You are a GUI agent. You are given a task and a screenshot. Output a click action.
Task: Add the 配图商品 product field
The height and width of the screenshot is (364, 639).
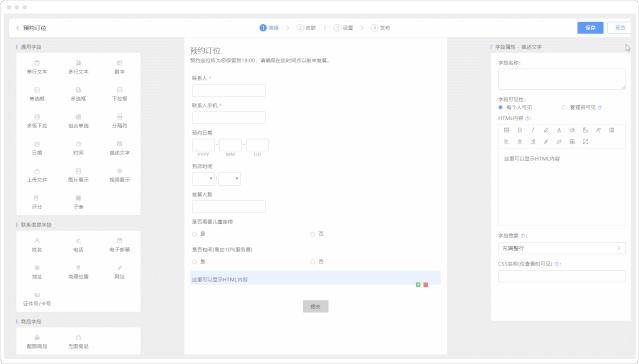(37, 342)
